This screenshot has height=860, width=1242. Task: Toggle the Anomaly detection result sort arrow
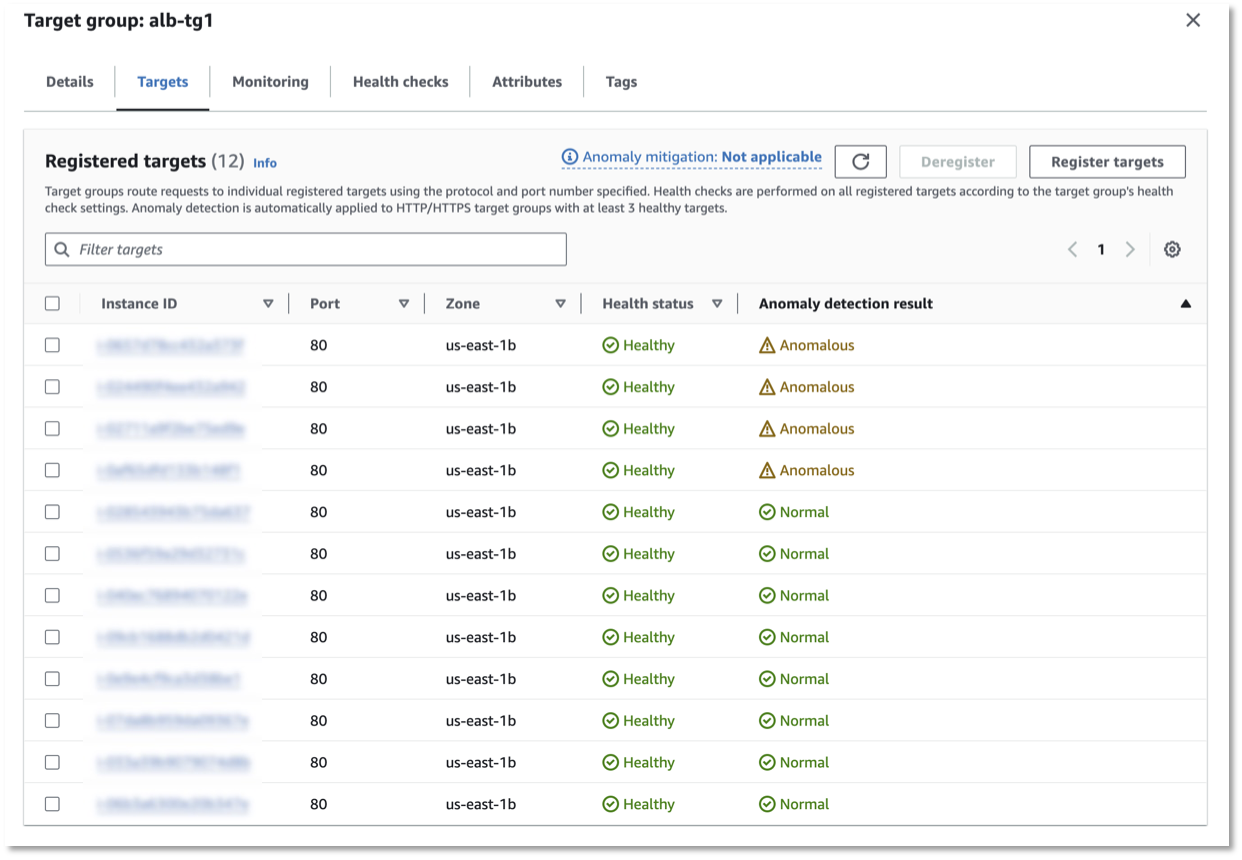point(1185,302)
